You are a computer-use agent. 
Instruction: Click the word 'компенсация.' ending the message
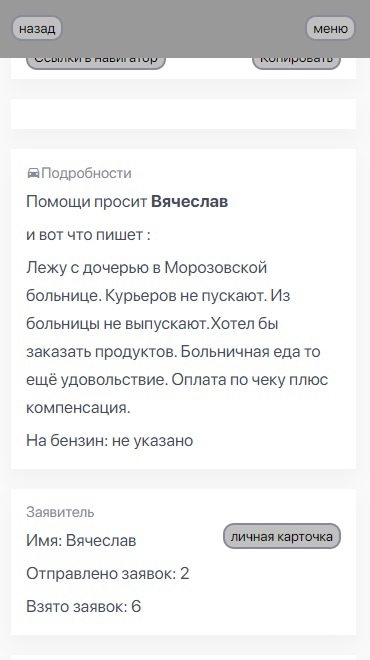(x=78, y=407)
